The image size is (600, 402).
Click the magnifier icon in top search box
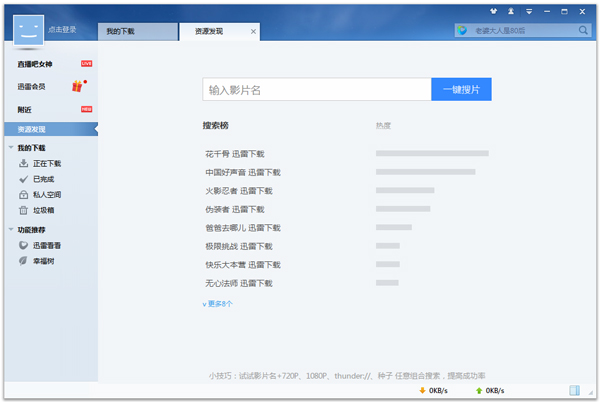point(584,31)
